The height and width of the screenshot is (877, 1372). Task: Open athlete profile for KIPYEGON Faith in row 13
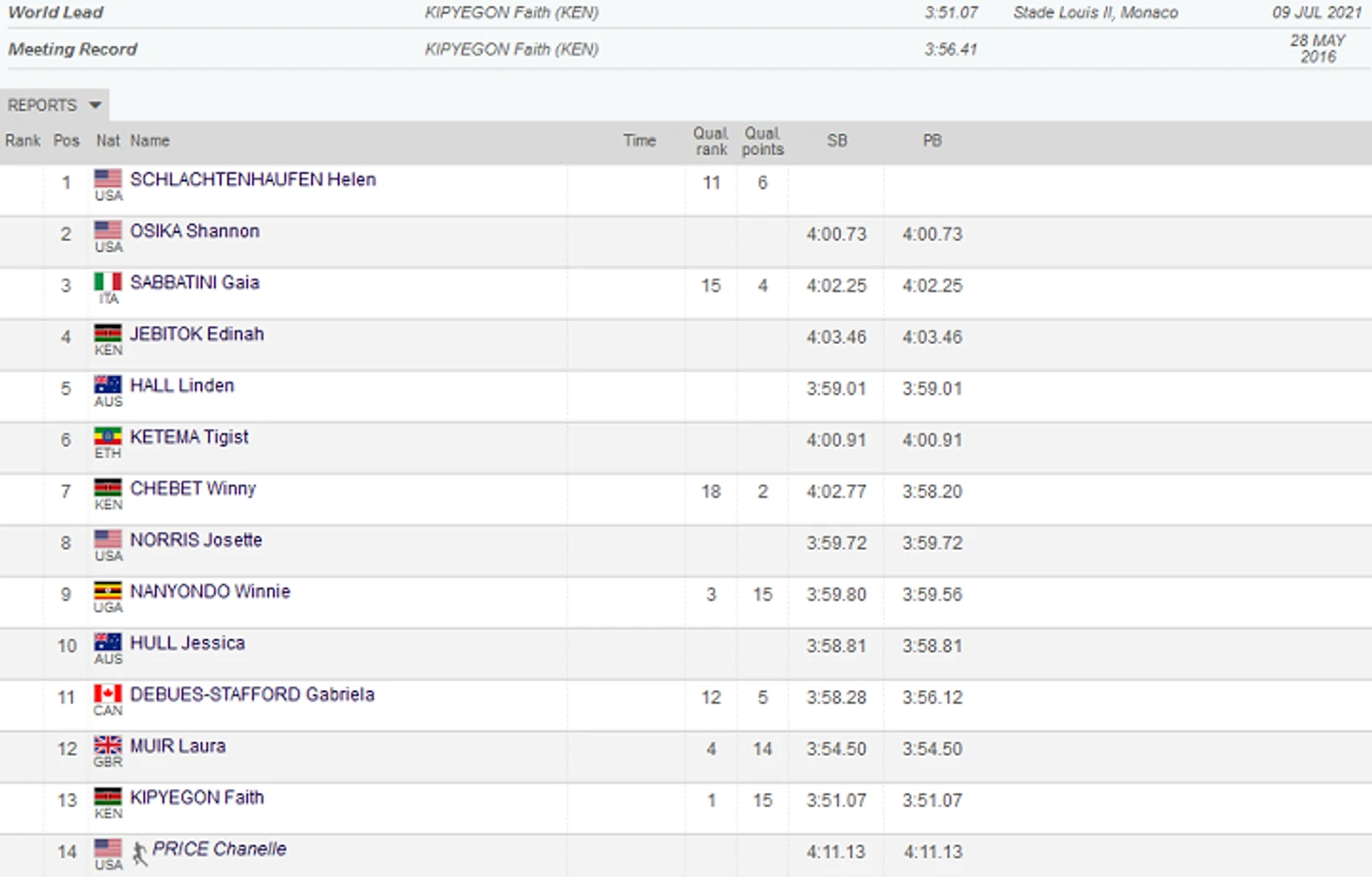point(196,798)
